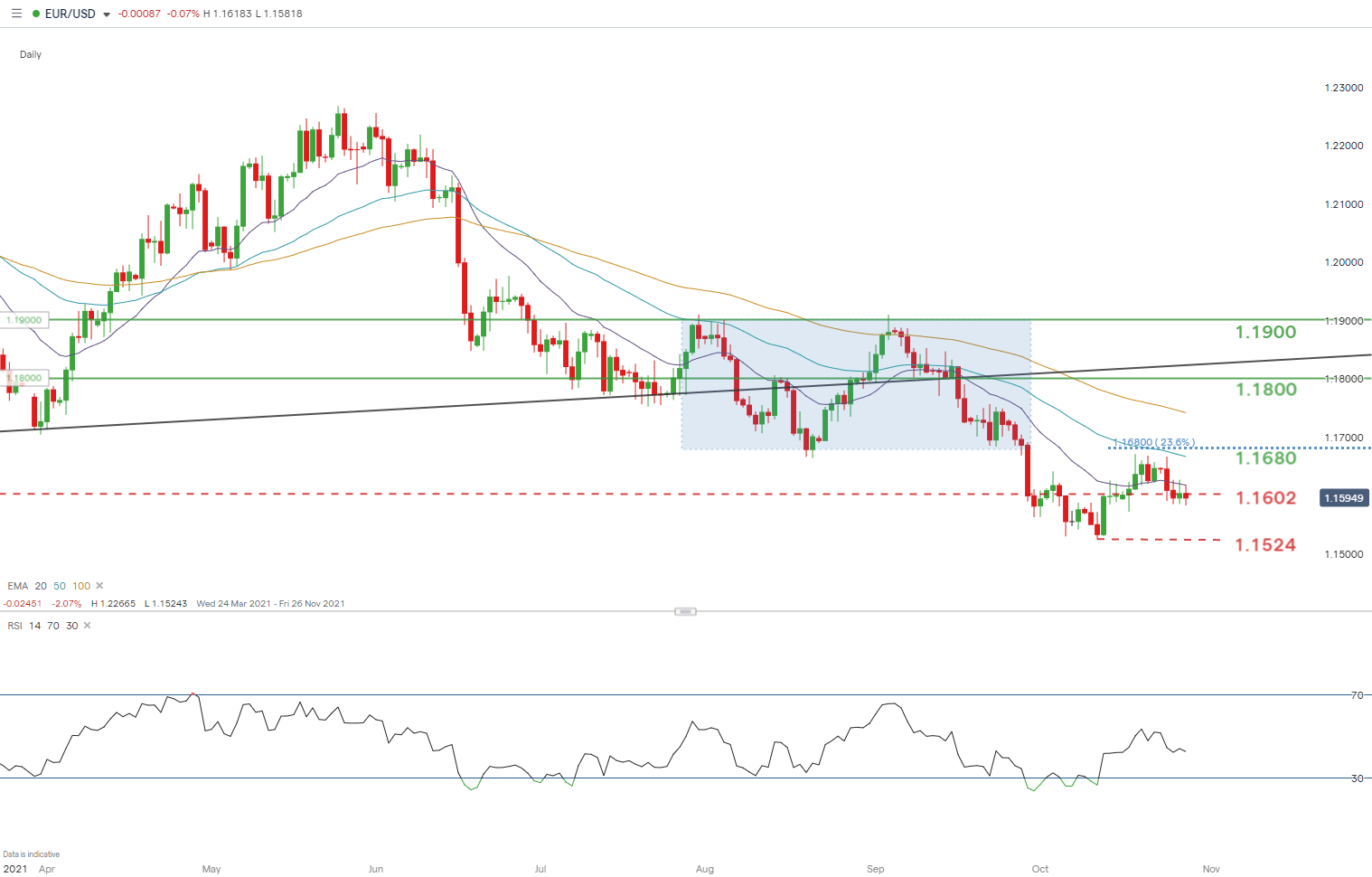Click the H 1.22665 range high text
1372x877 pixels.
tap(113, 604)
